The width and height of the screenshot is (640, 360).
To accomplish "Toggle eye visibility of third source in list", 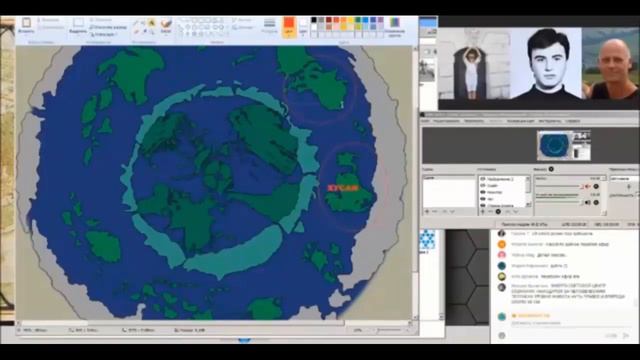I will (x=483, y=192).
